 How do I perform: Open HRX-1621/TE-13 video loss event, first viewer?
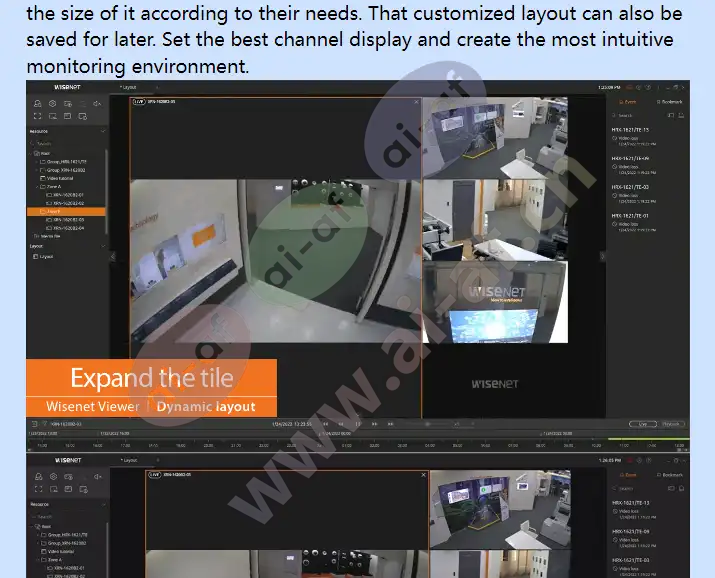pyautogui.click(x=634, y=137)
